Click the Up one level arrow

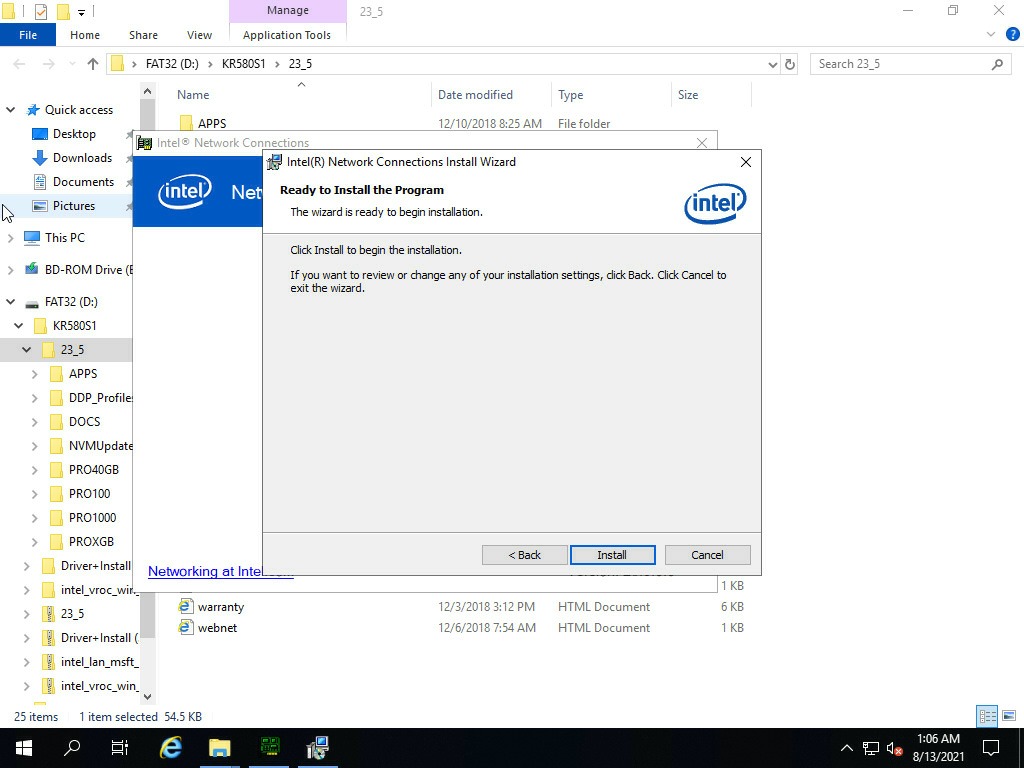click(93, 64)
